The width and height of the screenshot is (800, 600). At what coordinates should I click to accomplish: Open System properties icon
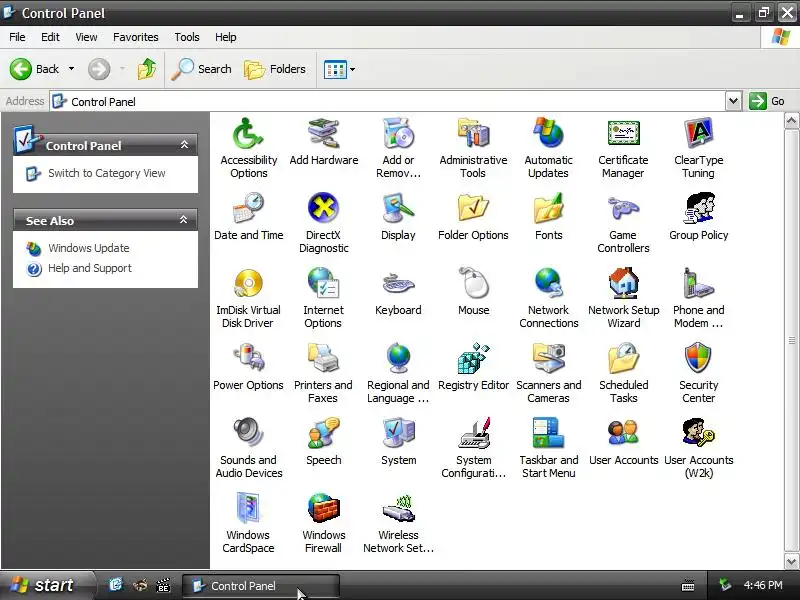coord(398,442)
